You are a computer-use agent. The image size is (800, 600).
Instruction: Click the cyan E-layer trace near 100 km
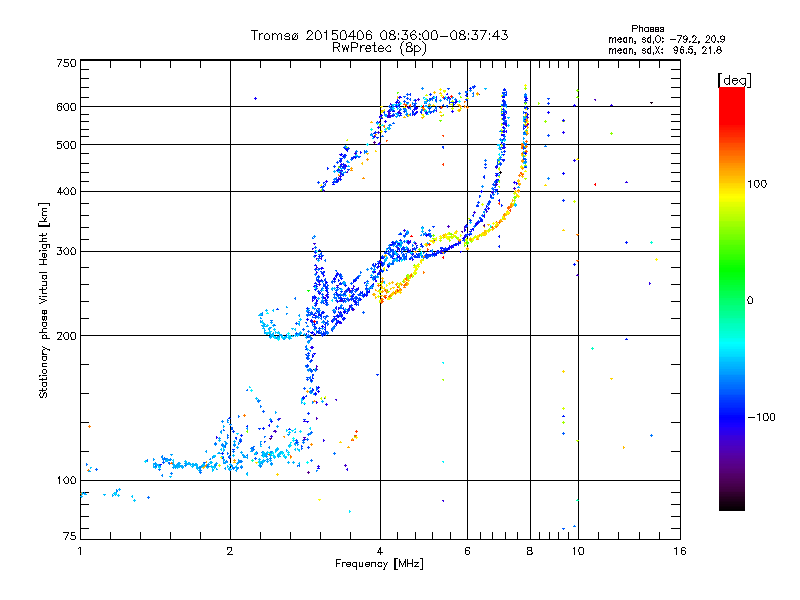[184, 464]
